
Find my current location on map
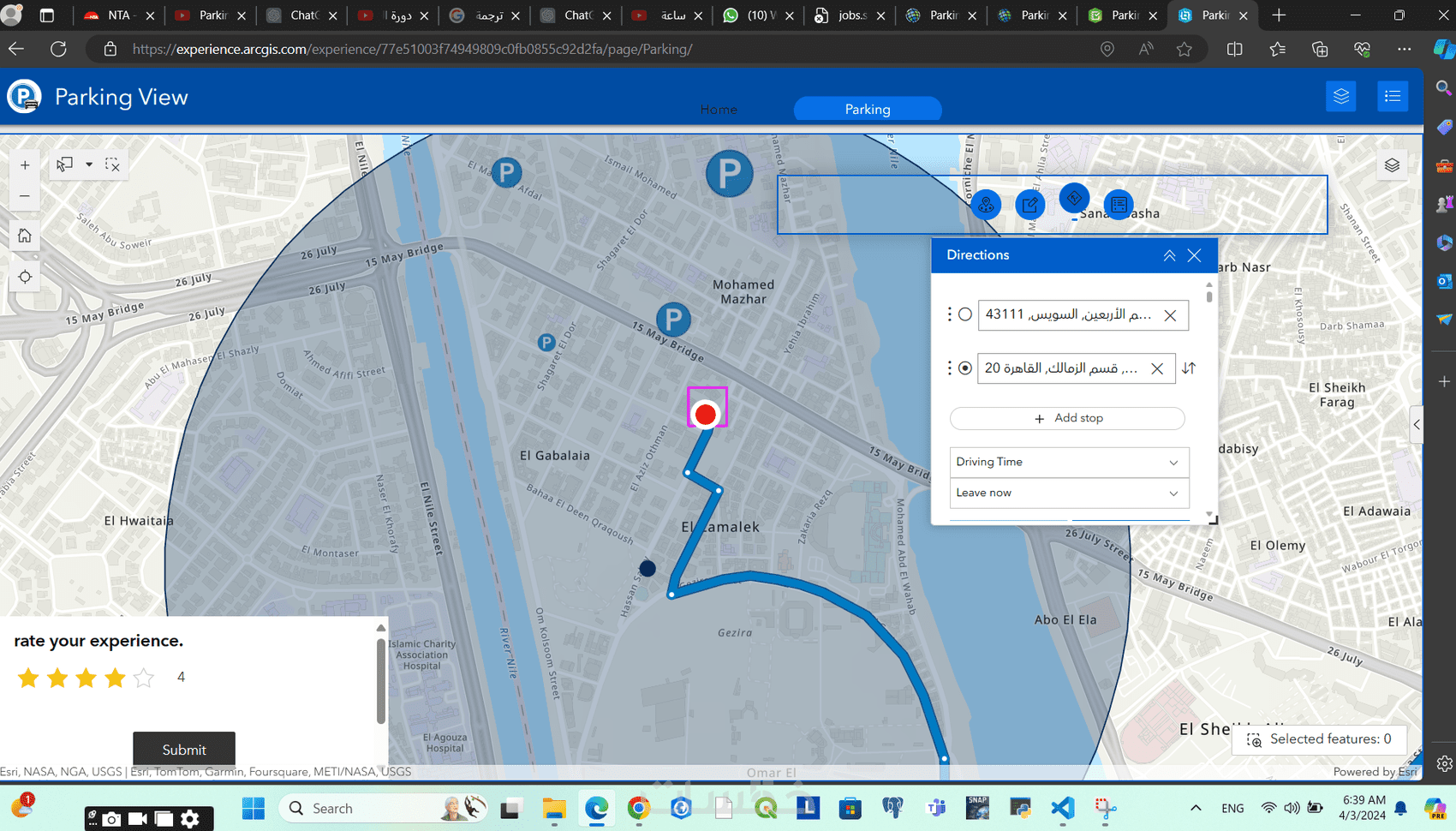click(25, 277)
